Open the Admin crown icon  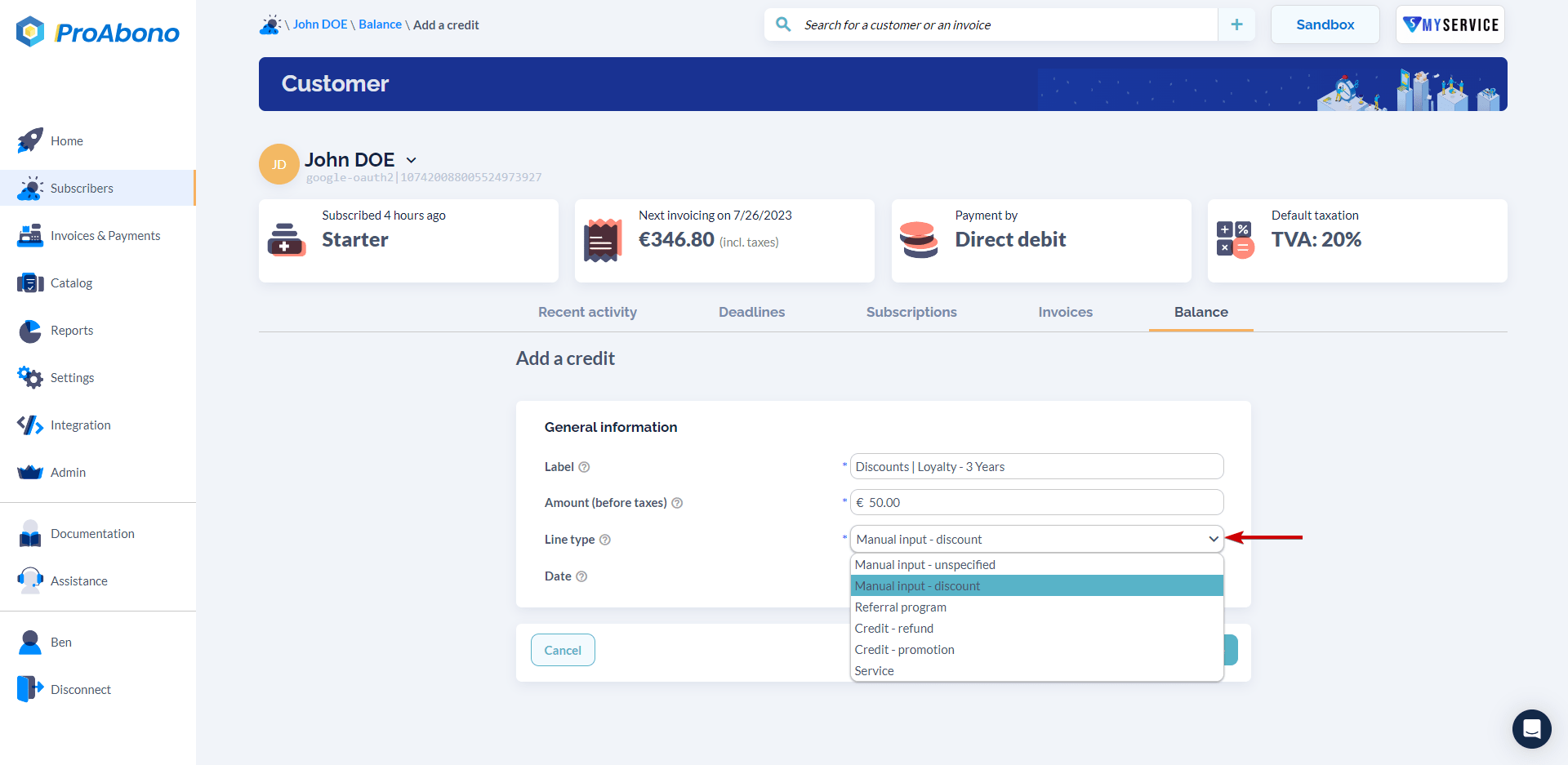29,472
